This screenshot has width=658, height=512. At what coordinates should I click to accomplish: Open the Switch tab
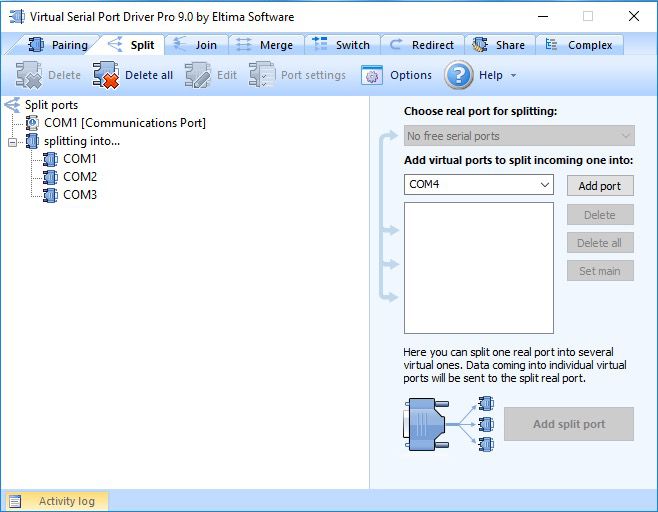(342, 45)
